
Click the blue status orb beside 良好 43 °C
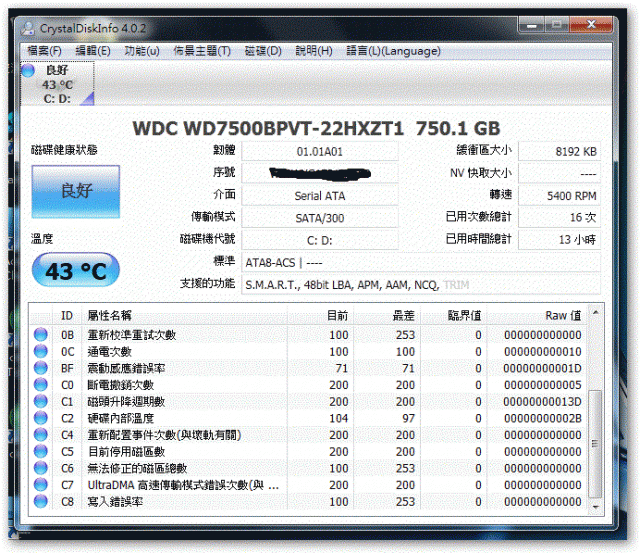click(x=28, y=71)
